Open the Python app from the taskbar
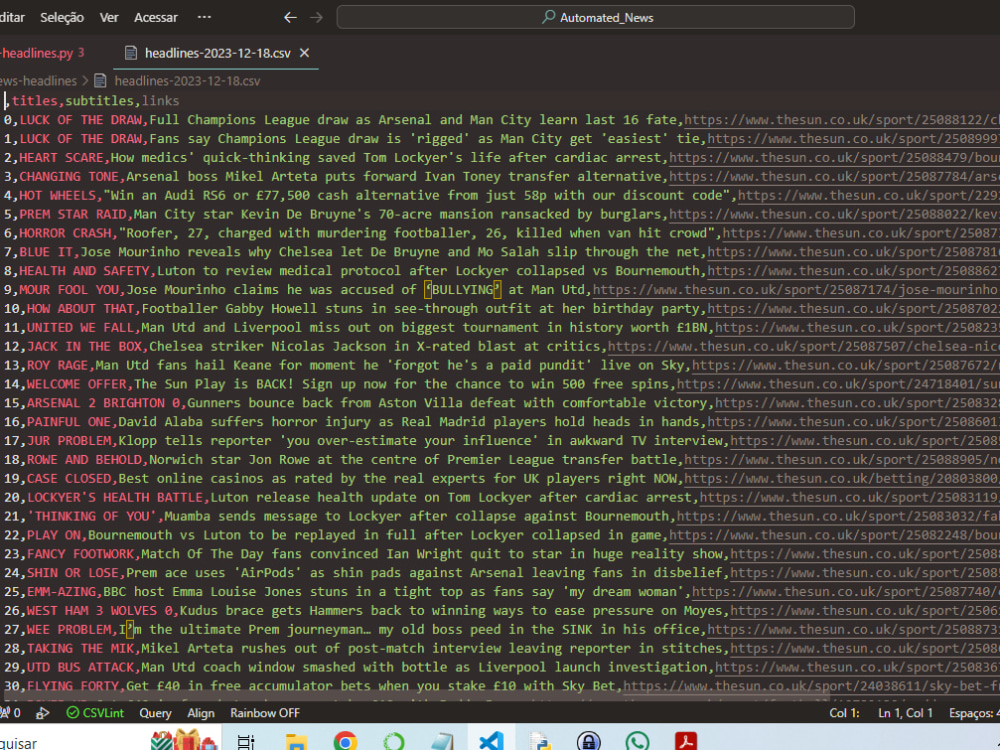This screenshot has width=1000, height=750. coord(540,742)
